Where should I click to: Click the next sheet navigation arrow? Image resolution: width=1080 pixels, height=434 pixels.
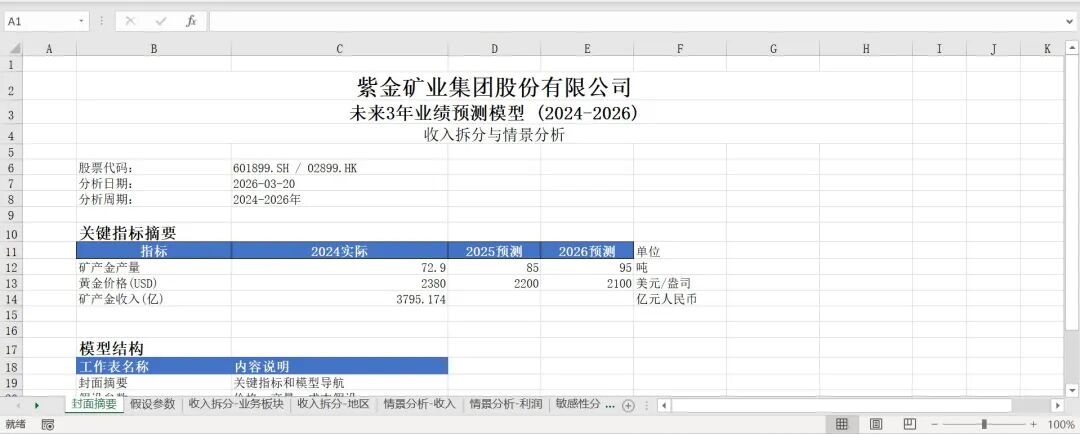(37, 405)
